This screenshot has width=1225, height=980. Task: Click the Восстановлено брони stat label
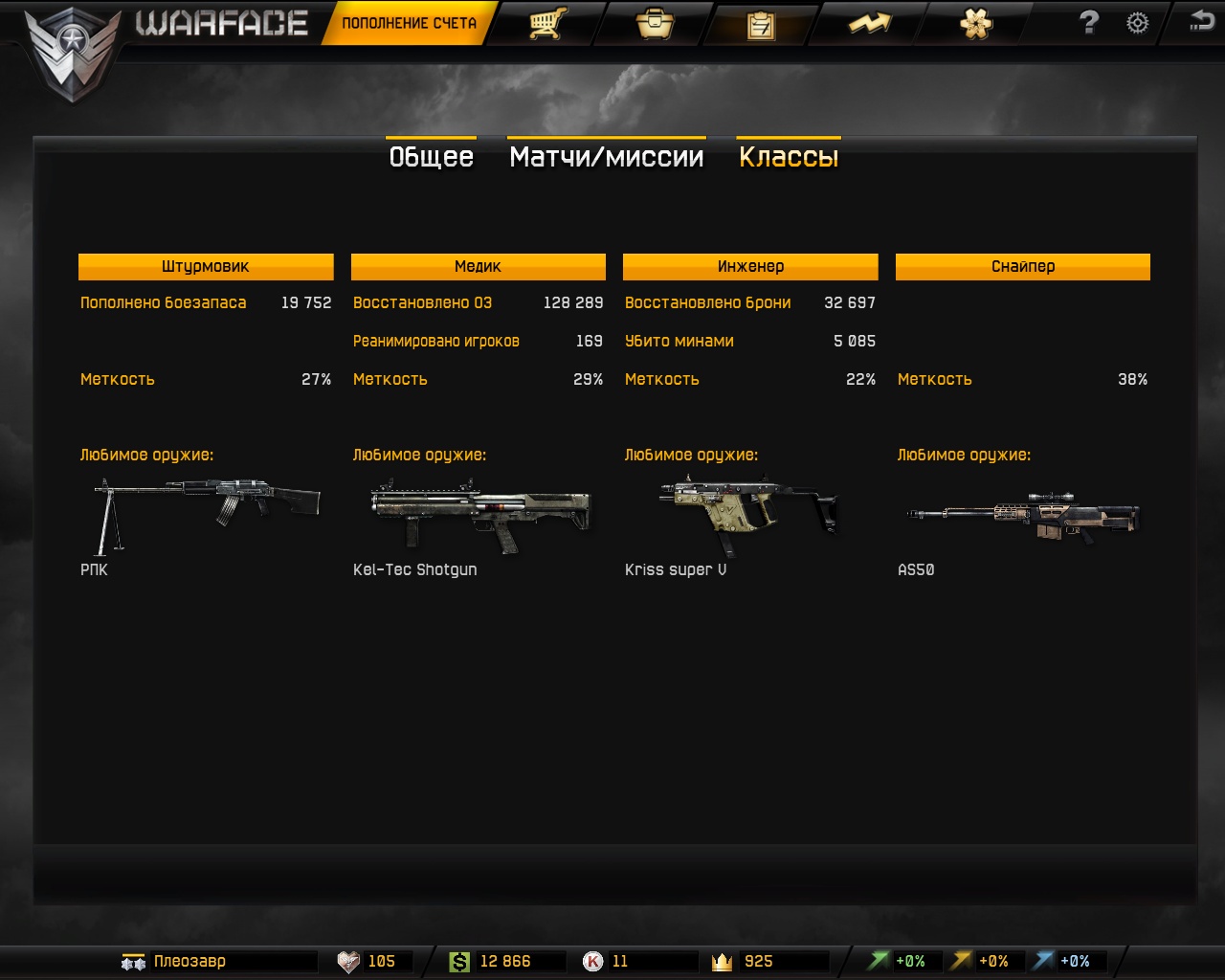708,302
